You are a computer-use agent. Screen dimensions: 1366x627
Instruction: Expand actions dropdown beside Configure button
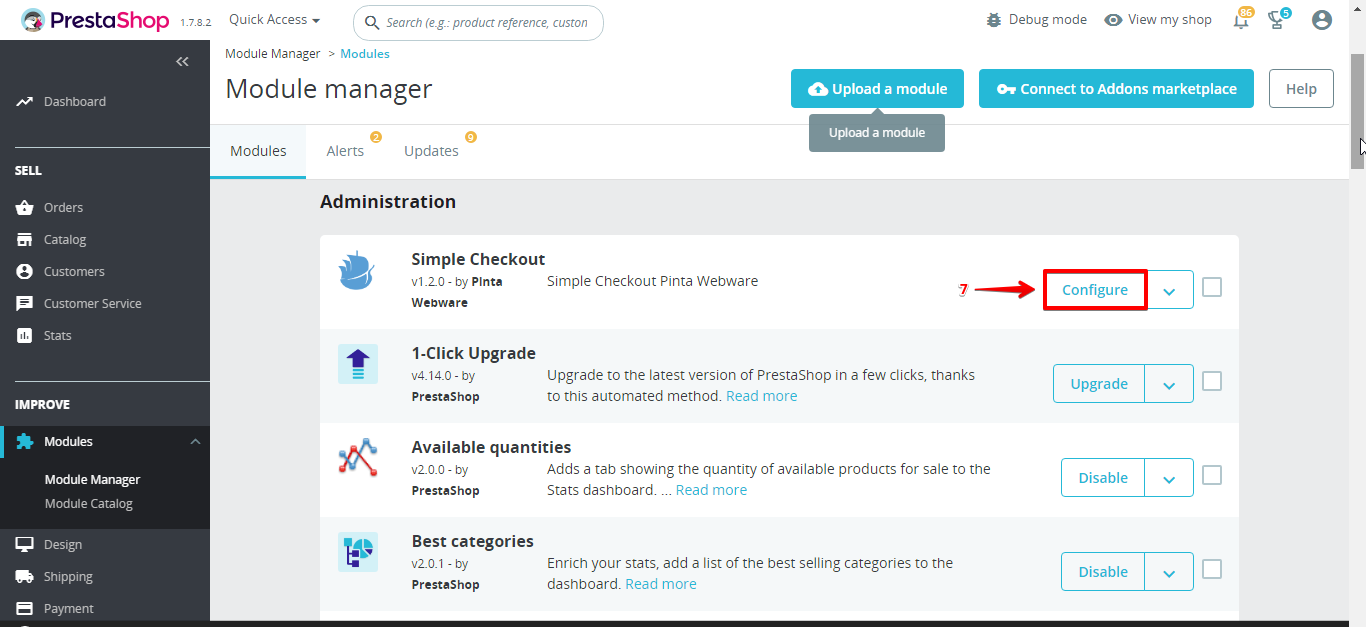pyautogui.click(x=1169, y=290)
